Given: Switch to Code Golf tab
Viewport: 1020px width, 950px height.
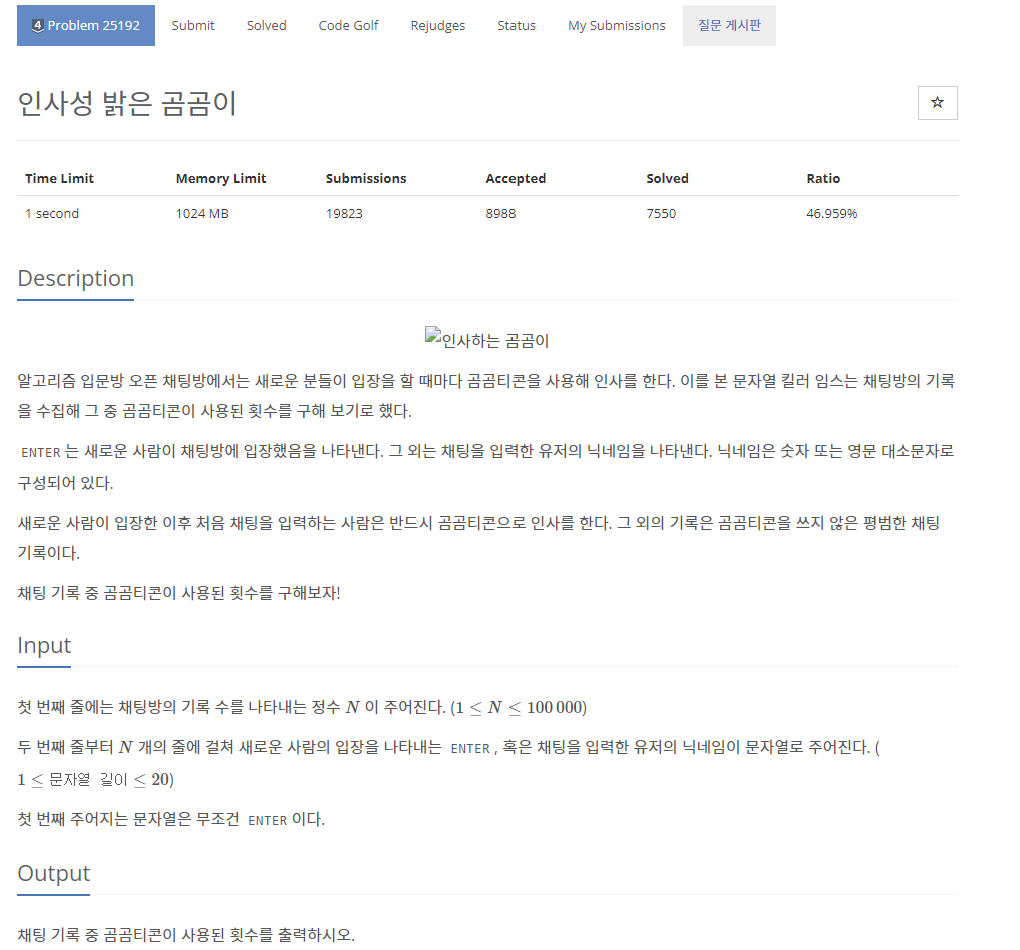Looking at the screenshot, I should pos(348,25).
